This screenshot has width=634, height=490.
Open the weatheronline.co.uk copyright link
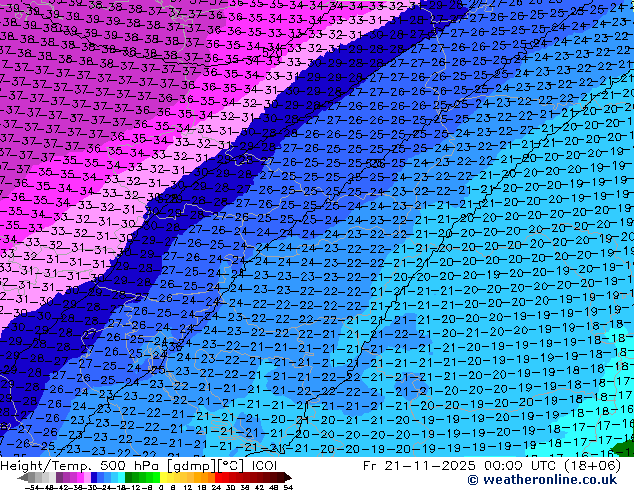click(x=542, y=480)
